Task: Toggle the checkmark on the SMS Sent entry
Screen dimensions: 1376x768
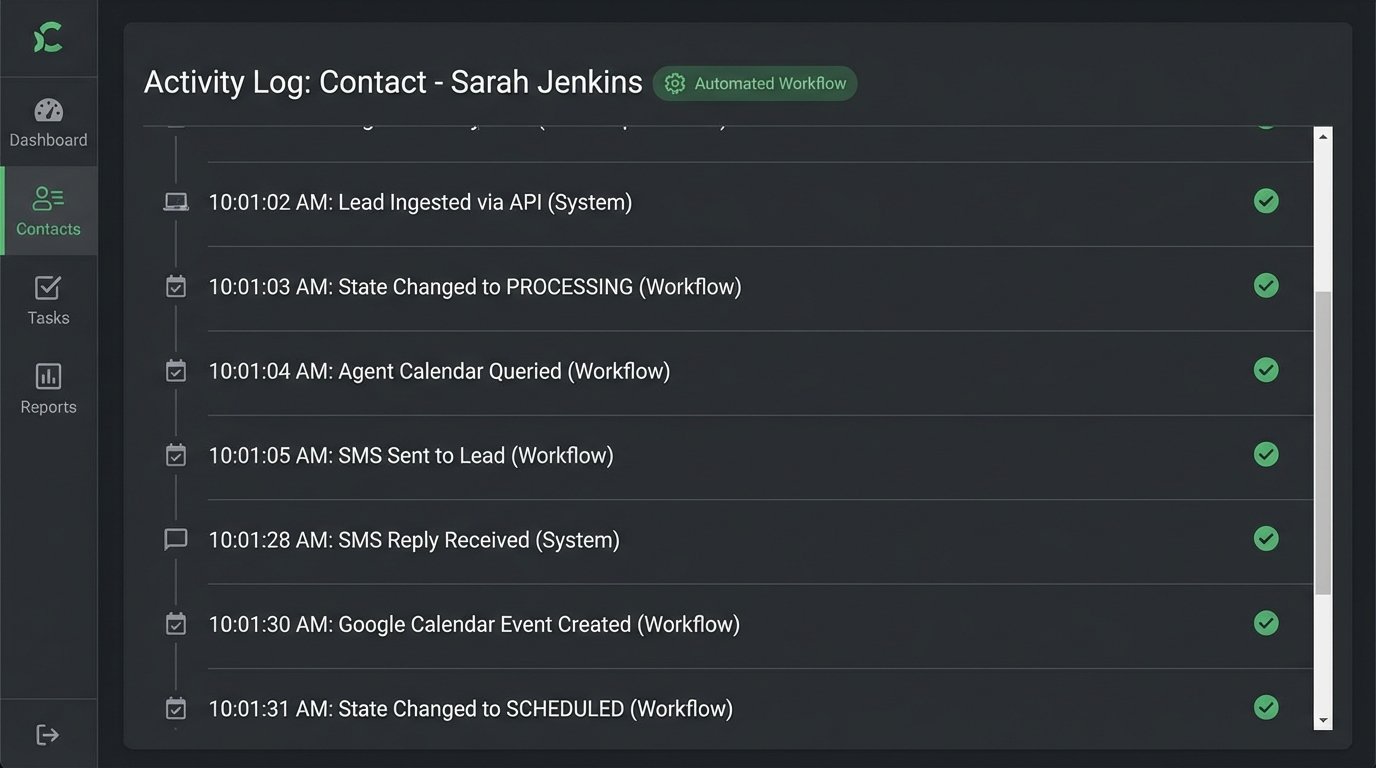Action: pos(1266,454)
